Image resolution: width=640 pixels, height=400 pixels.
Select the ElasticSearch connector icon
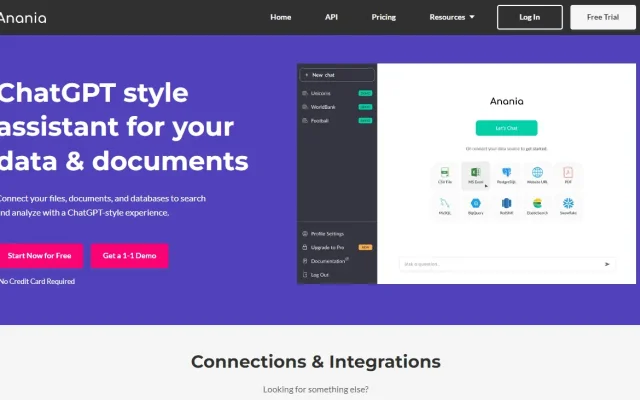[x=537, y=203]
